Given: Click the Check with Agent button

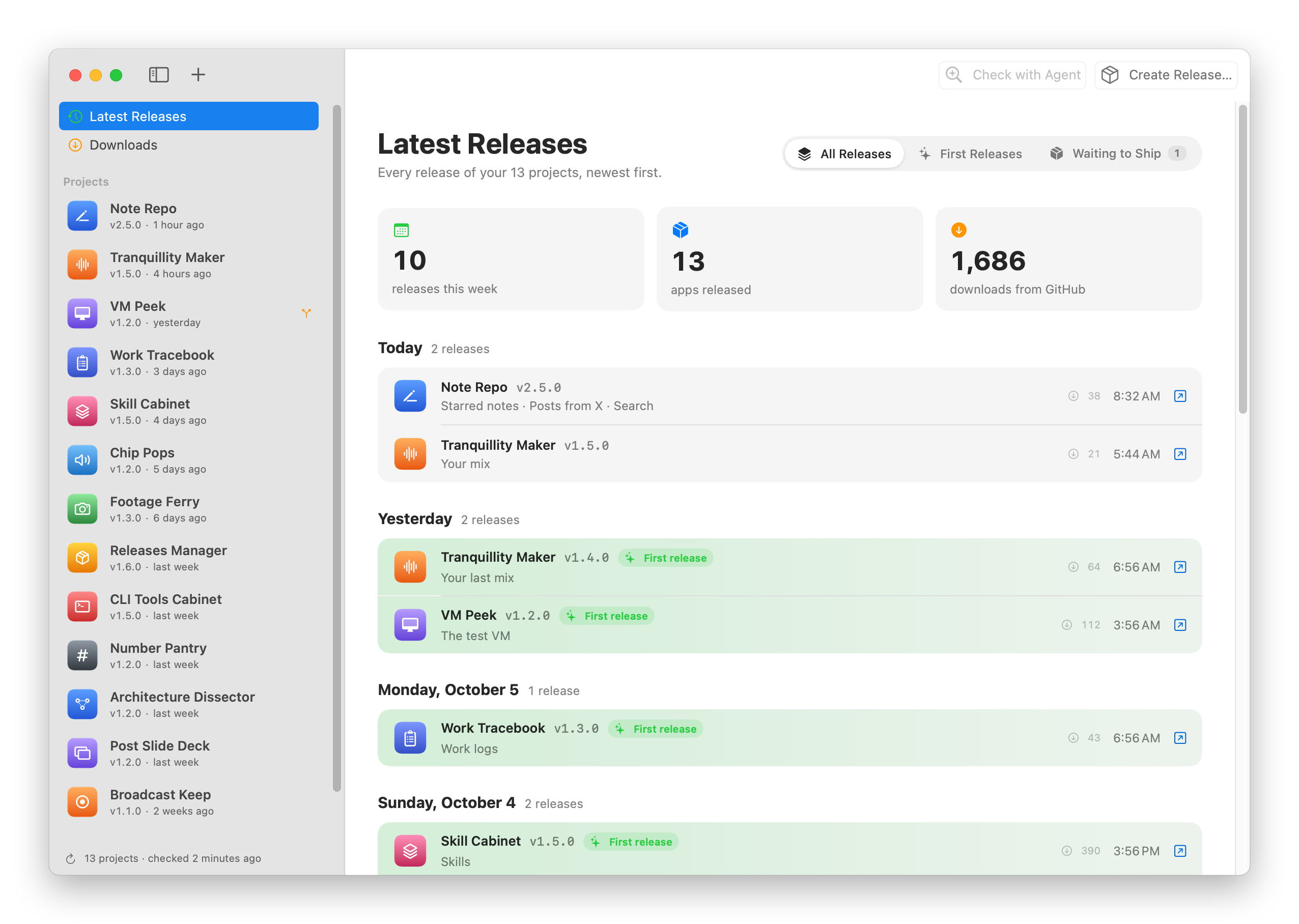Looking at the screenshot, I should click(1012, 74).
